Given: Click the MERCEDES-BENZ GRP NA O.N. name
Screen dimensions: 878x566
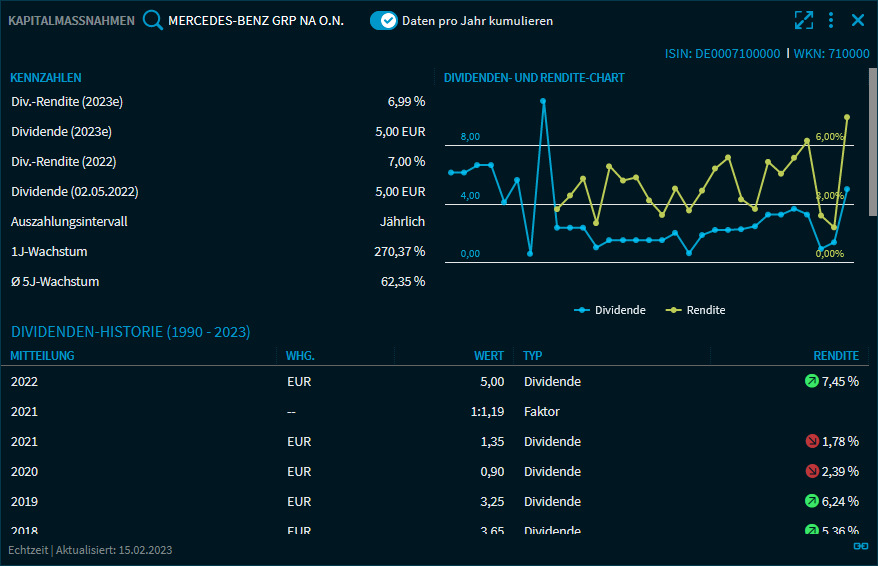Looking at the screenshot, I should pos(256,20).
